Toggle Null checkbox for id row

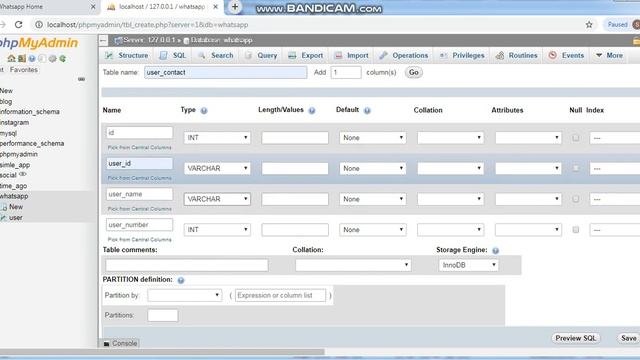576,138
